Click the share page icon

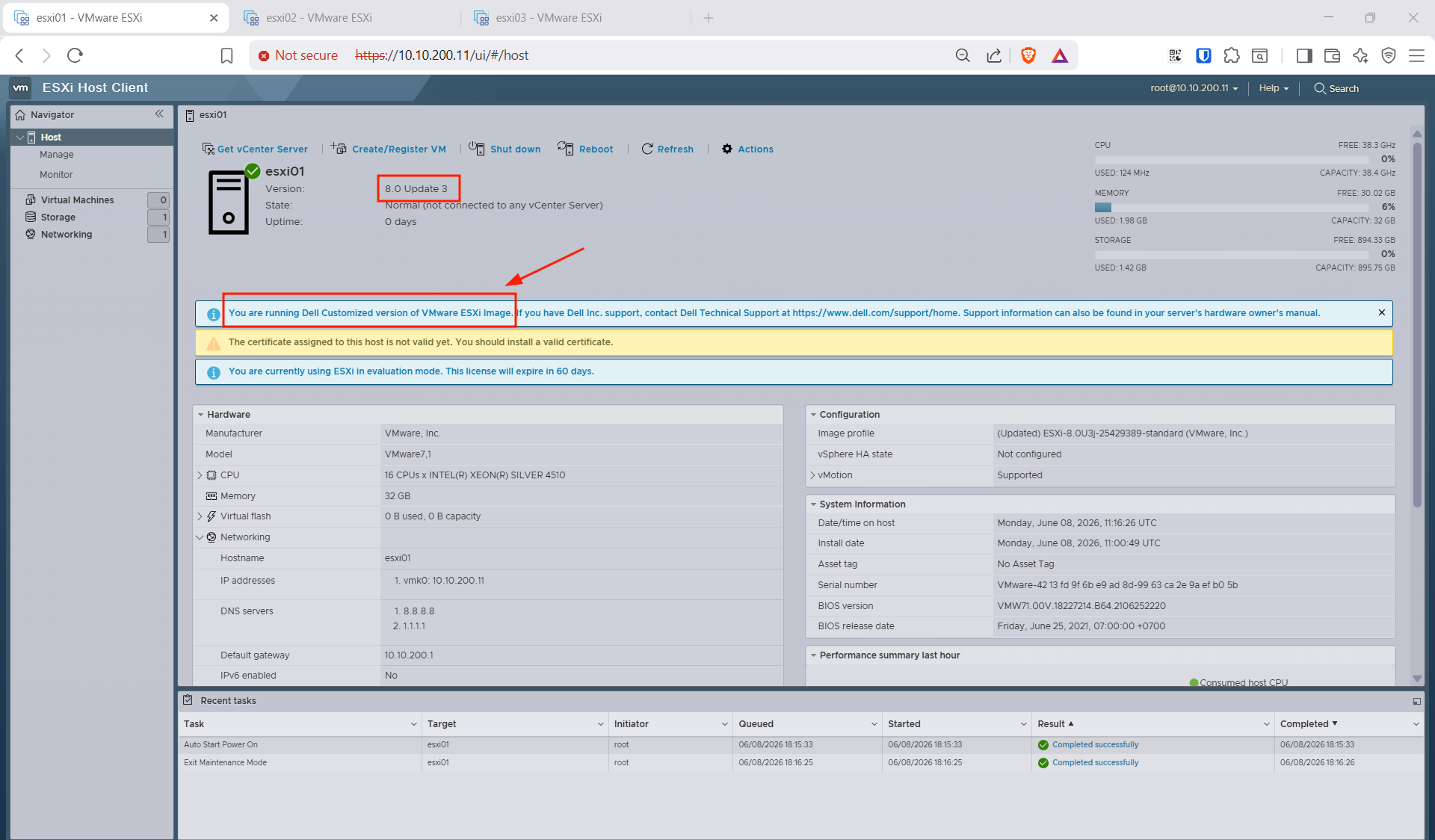coord(994,55)
